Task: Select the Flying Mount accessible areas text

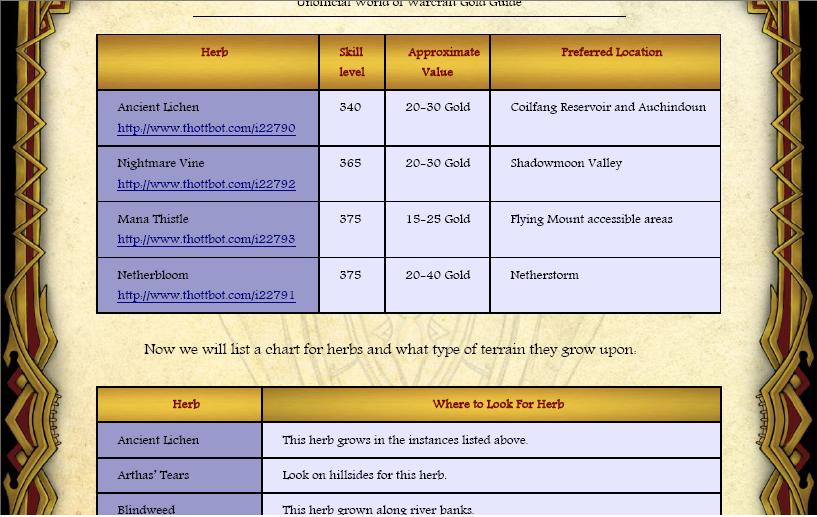Action: (x=591, y=220)
